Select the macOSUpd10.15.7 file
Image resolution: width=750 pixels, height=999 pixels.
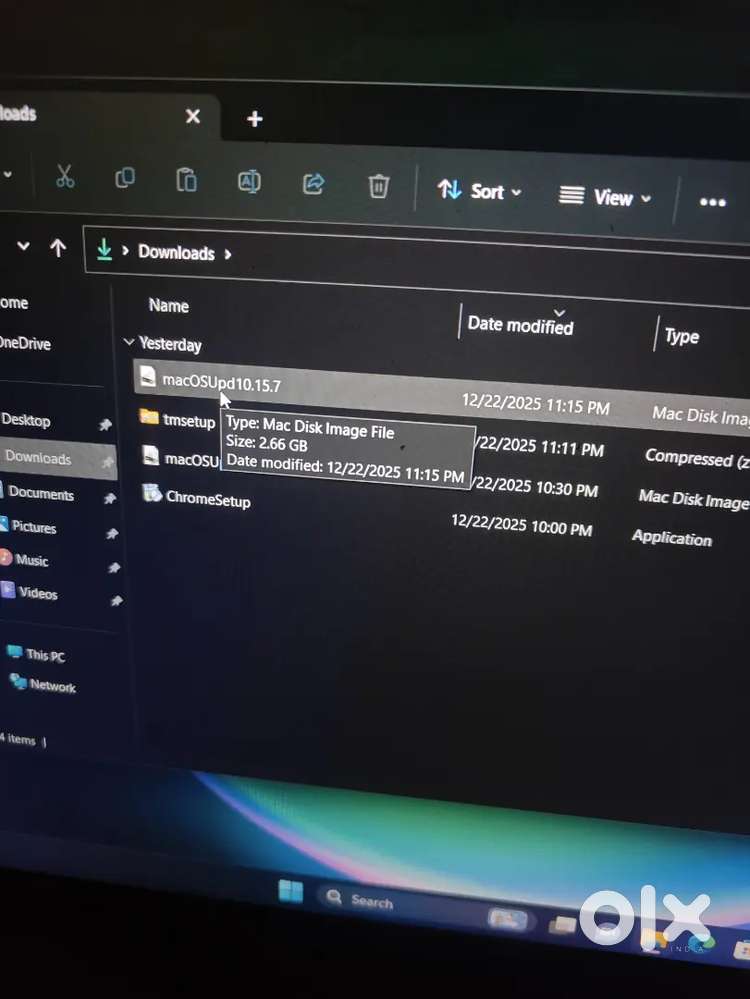click(x=222, y=381)
